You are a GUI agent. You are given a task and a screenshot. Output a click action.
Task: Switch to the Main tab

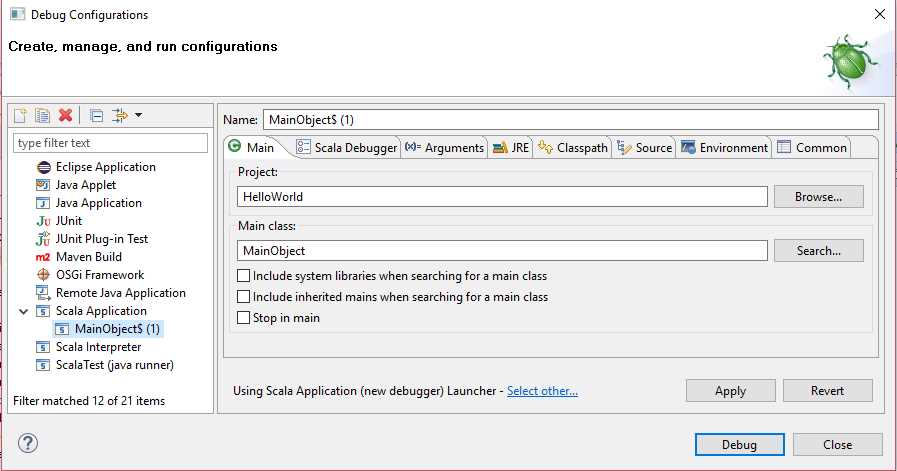252,147
